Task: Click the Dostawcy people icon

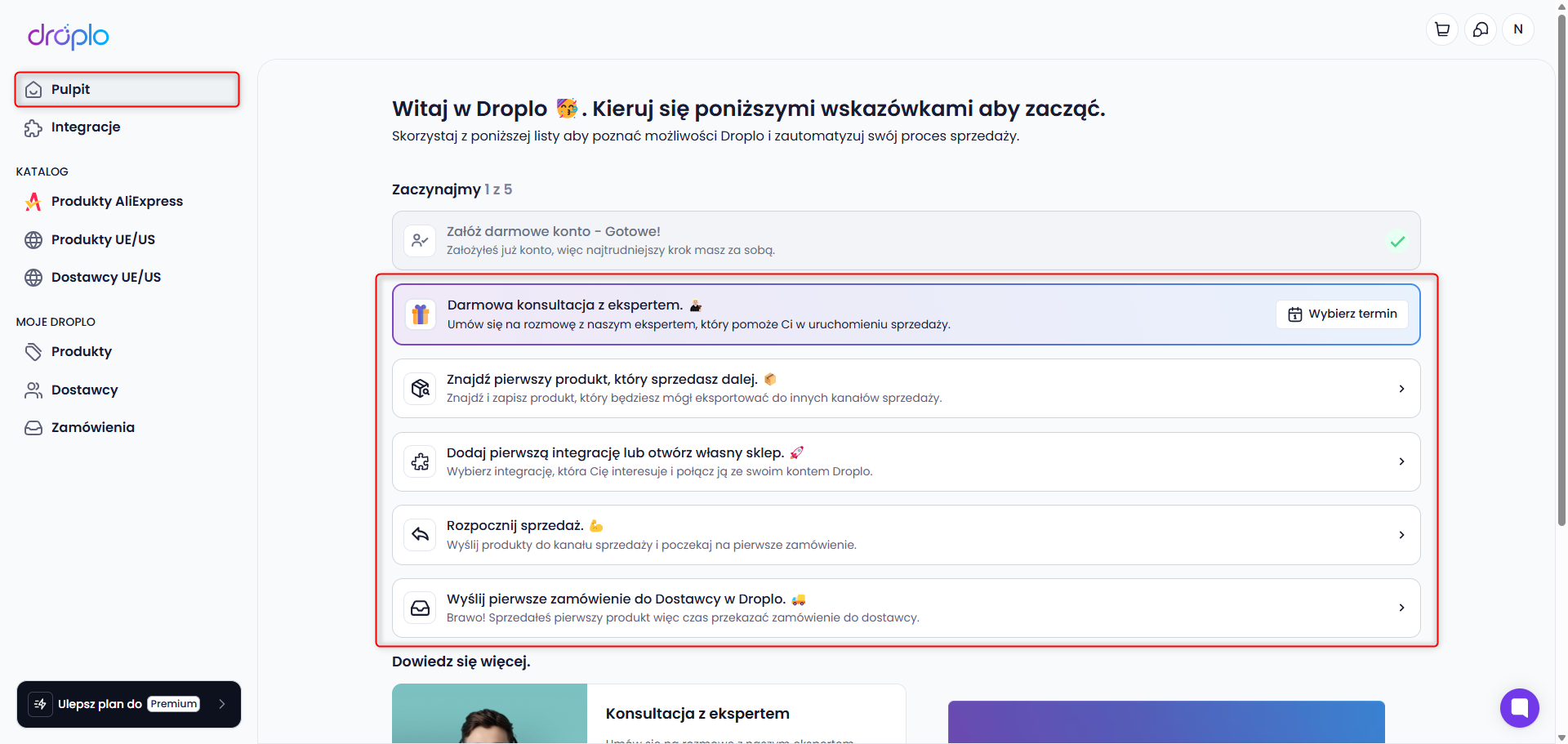Action: [x=33, y=390]
